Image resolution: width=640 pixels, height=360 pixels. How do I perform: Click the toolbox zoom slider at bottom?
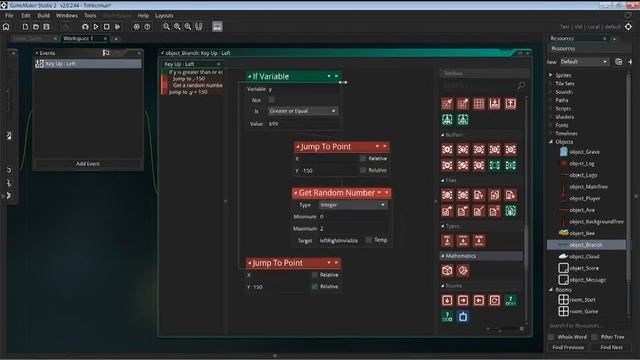point(504,329)
